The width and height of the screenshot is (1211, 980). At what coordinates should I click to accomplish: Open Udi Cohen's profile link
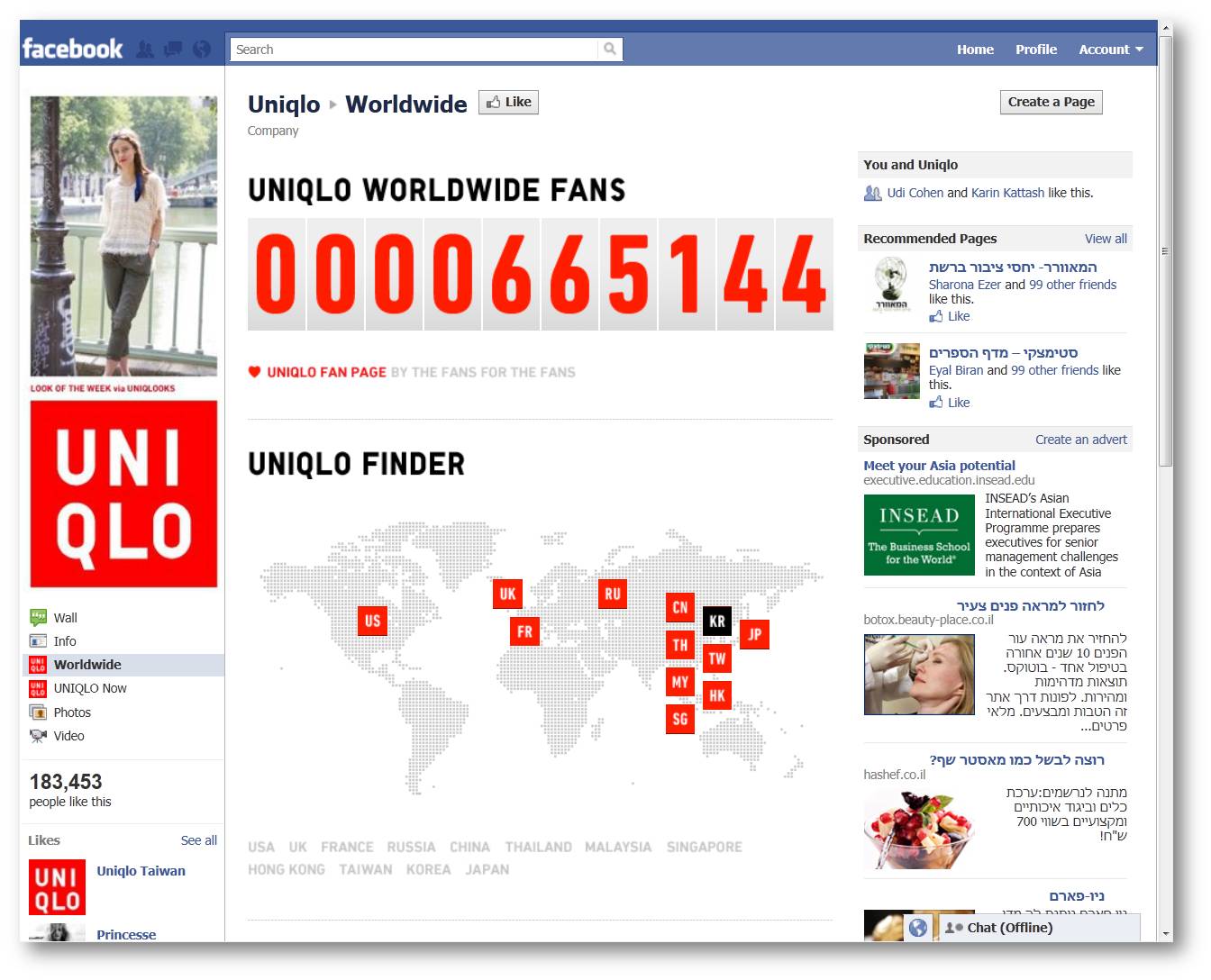click(x=915, y=193)
